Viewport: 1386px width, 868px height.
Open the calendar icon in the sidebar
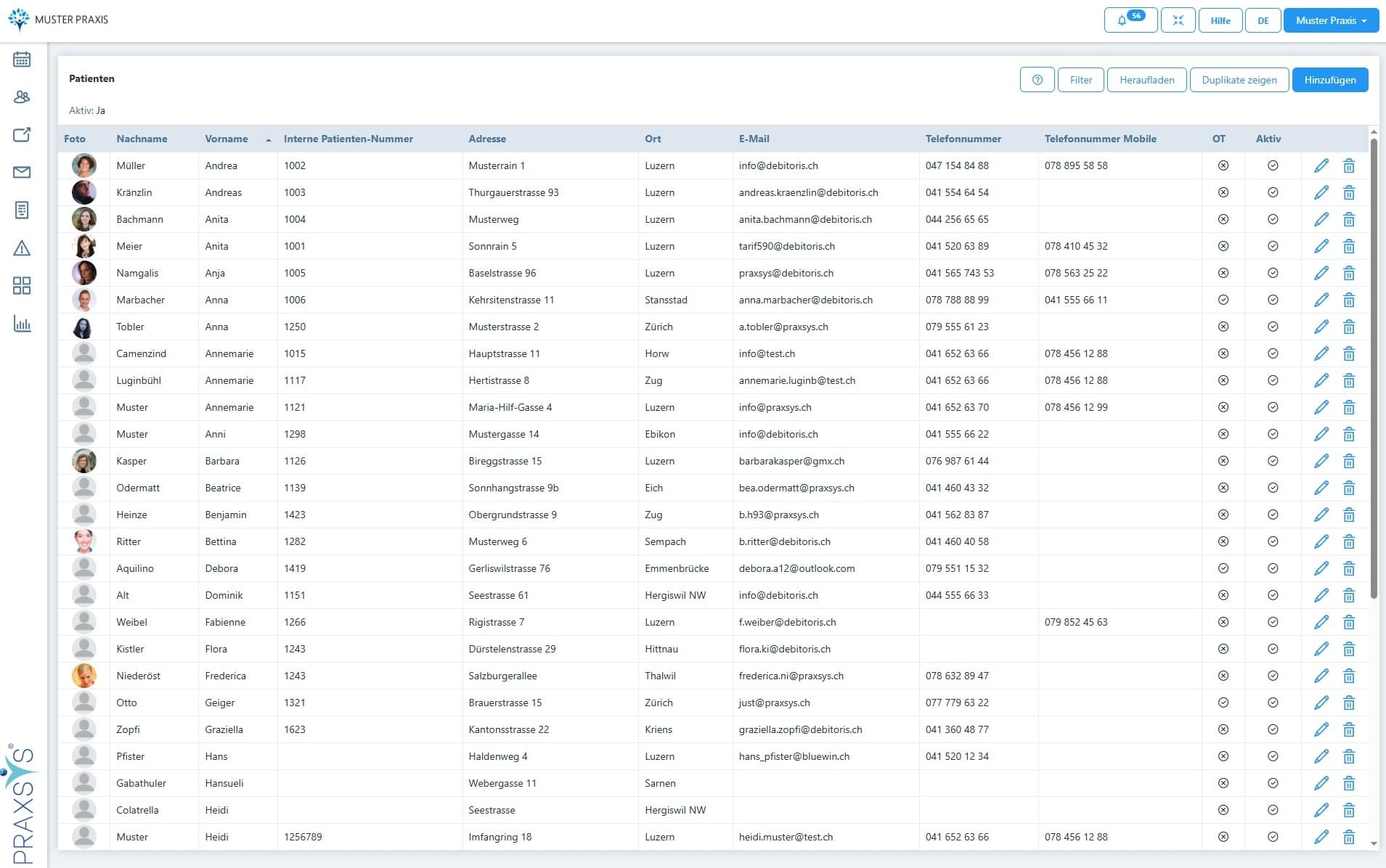coord(22,60)
